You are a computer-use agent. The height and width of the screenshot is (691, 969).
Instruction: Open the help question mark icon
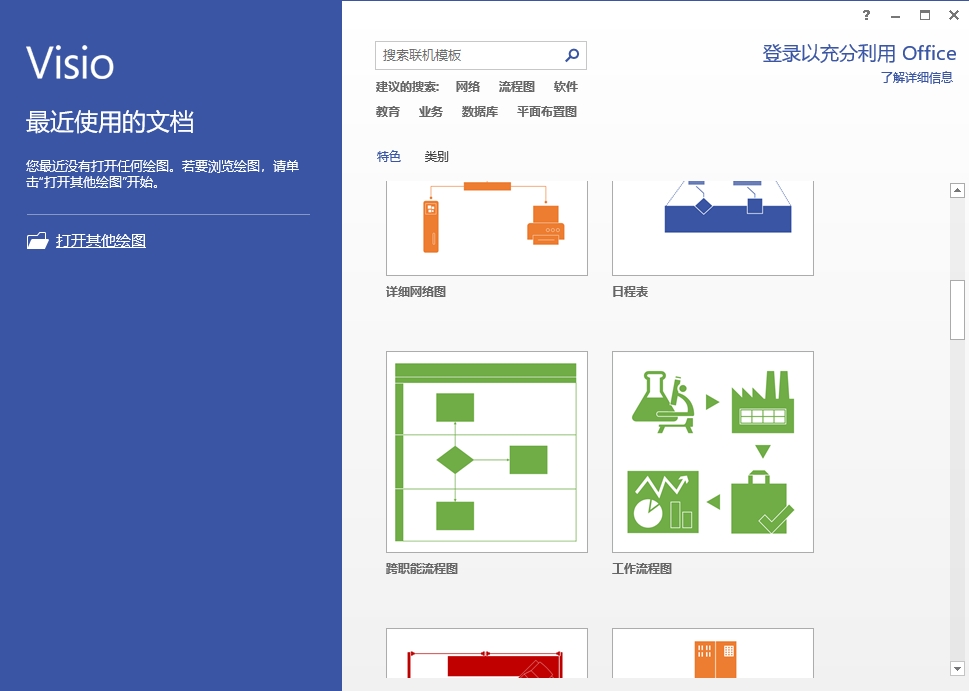coord(866,15)
